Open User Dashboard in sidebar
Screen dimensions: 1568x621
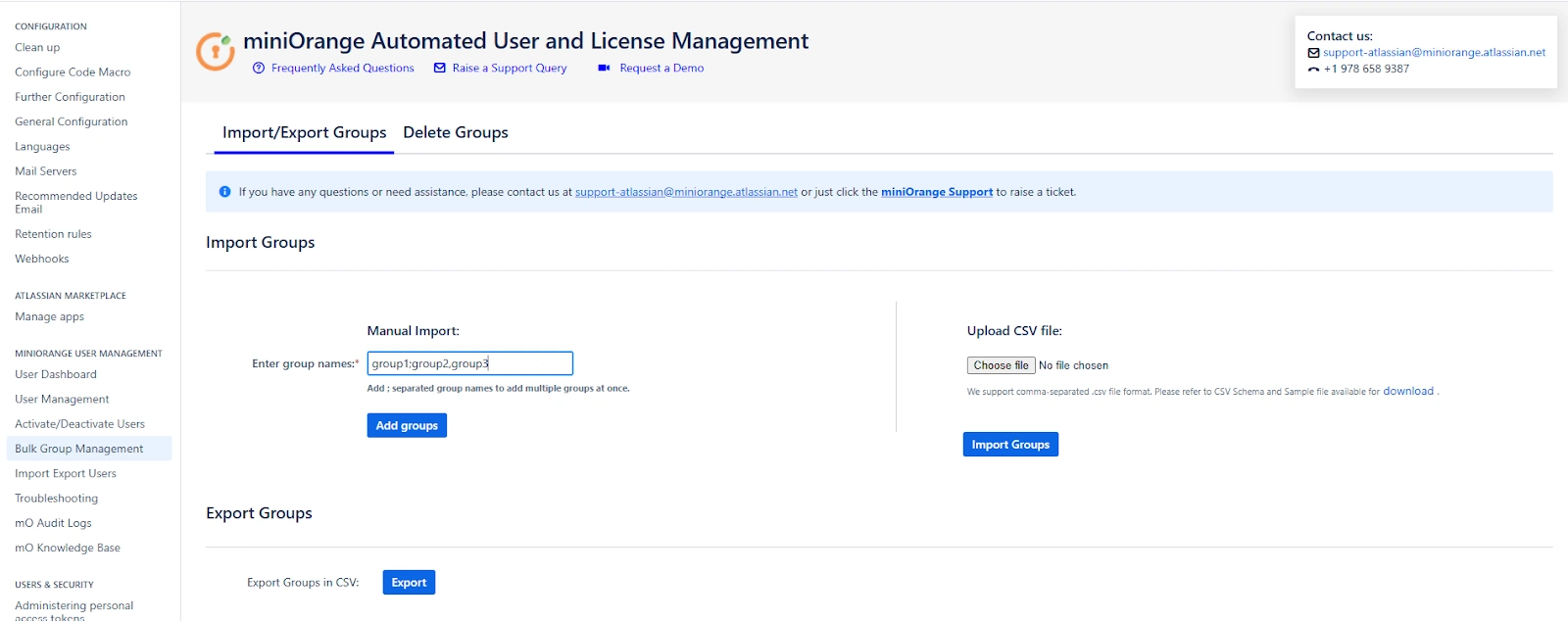[x=56, y=374]
